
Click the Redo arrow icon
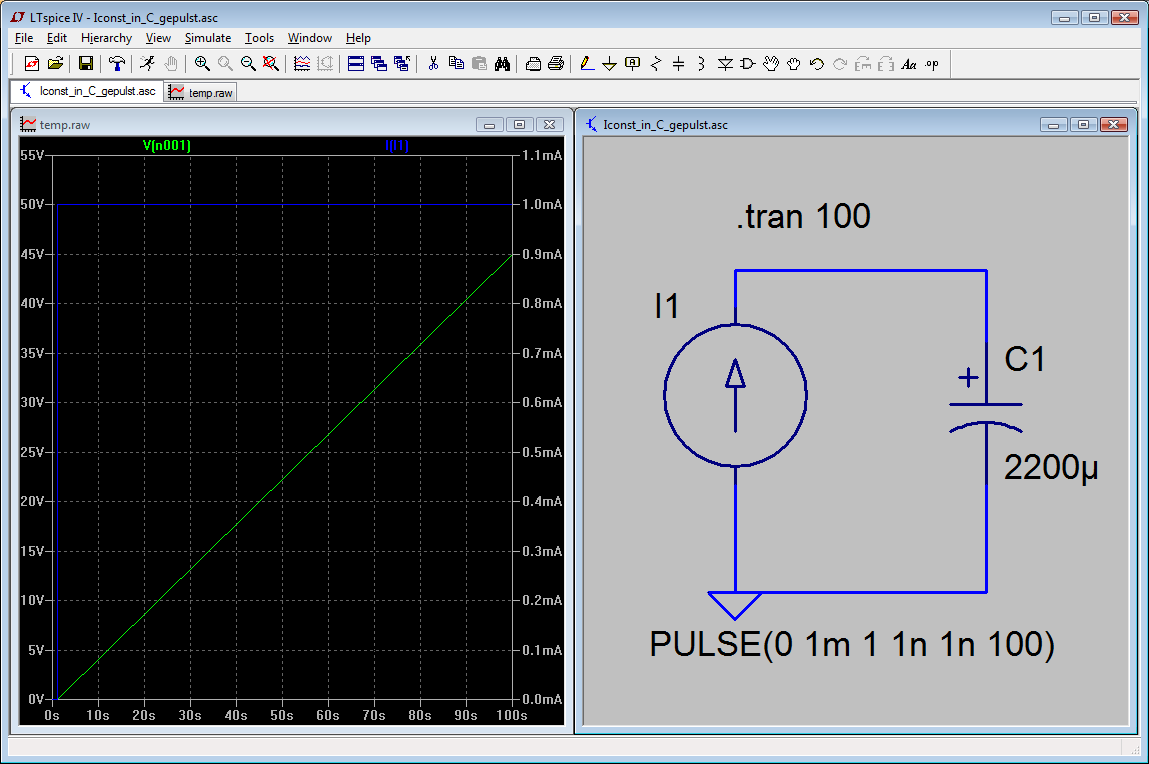pyautogui.click(x=840, y=64)
